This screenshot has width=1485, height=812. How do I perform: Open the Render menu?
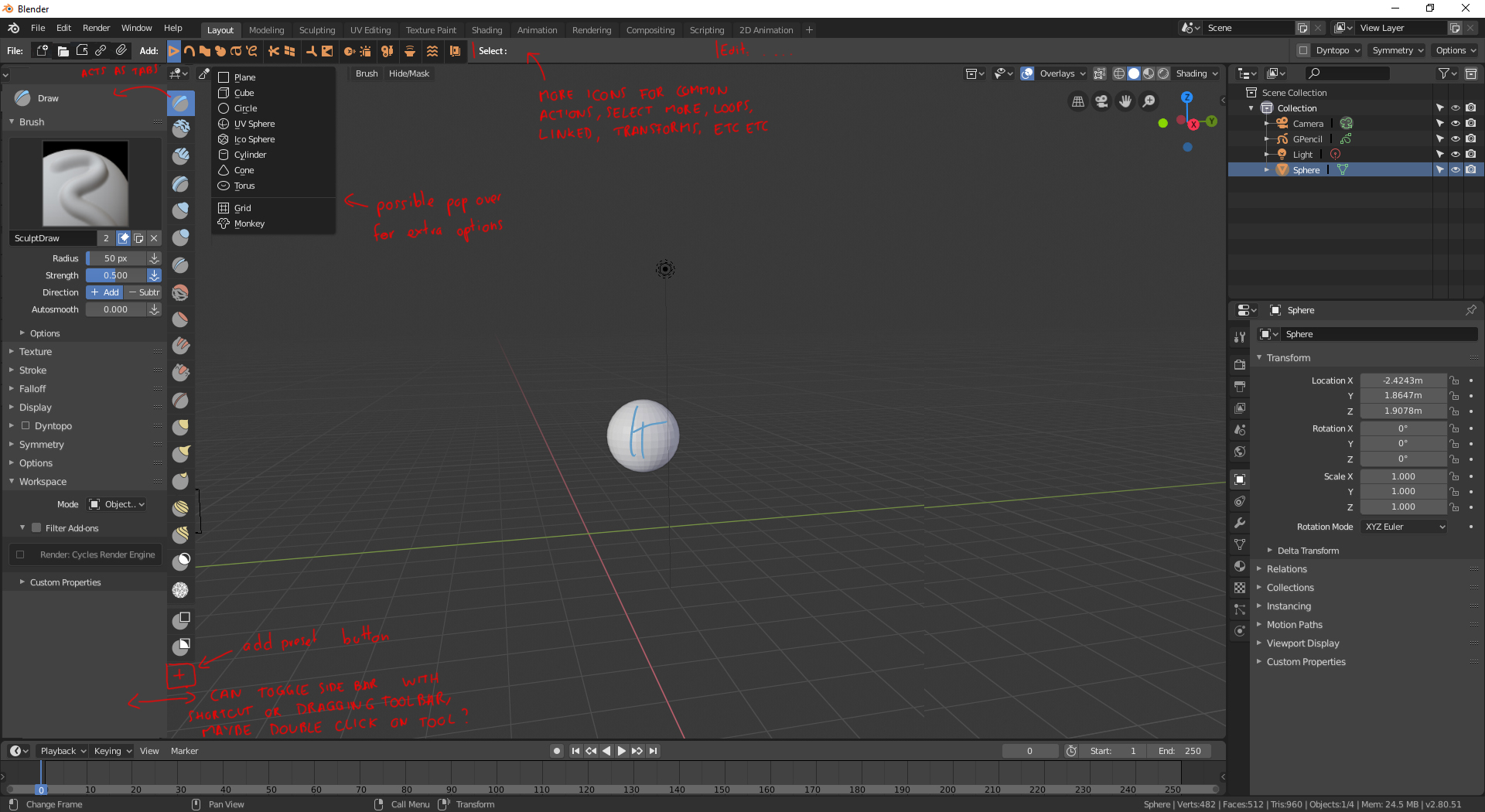(x=97, y=28)
